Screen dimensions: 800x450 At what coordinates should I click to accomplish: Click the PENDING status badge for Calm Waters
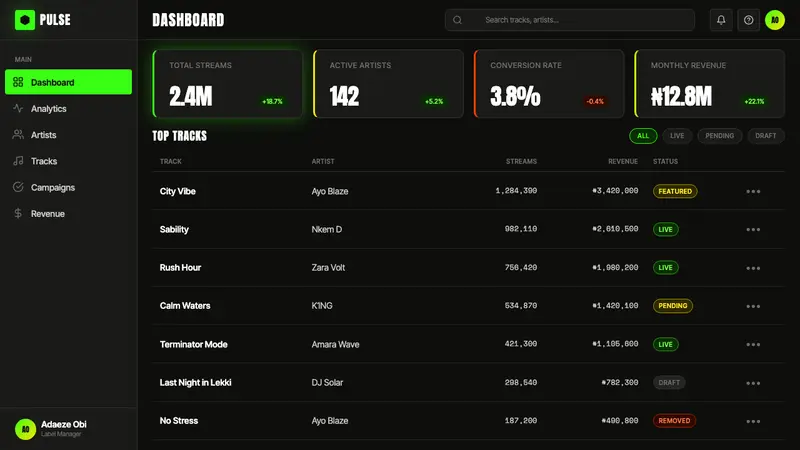pos(672,306)
